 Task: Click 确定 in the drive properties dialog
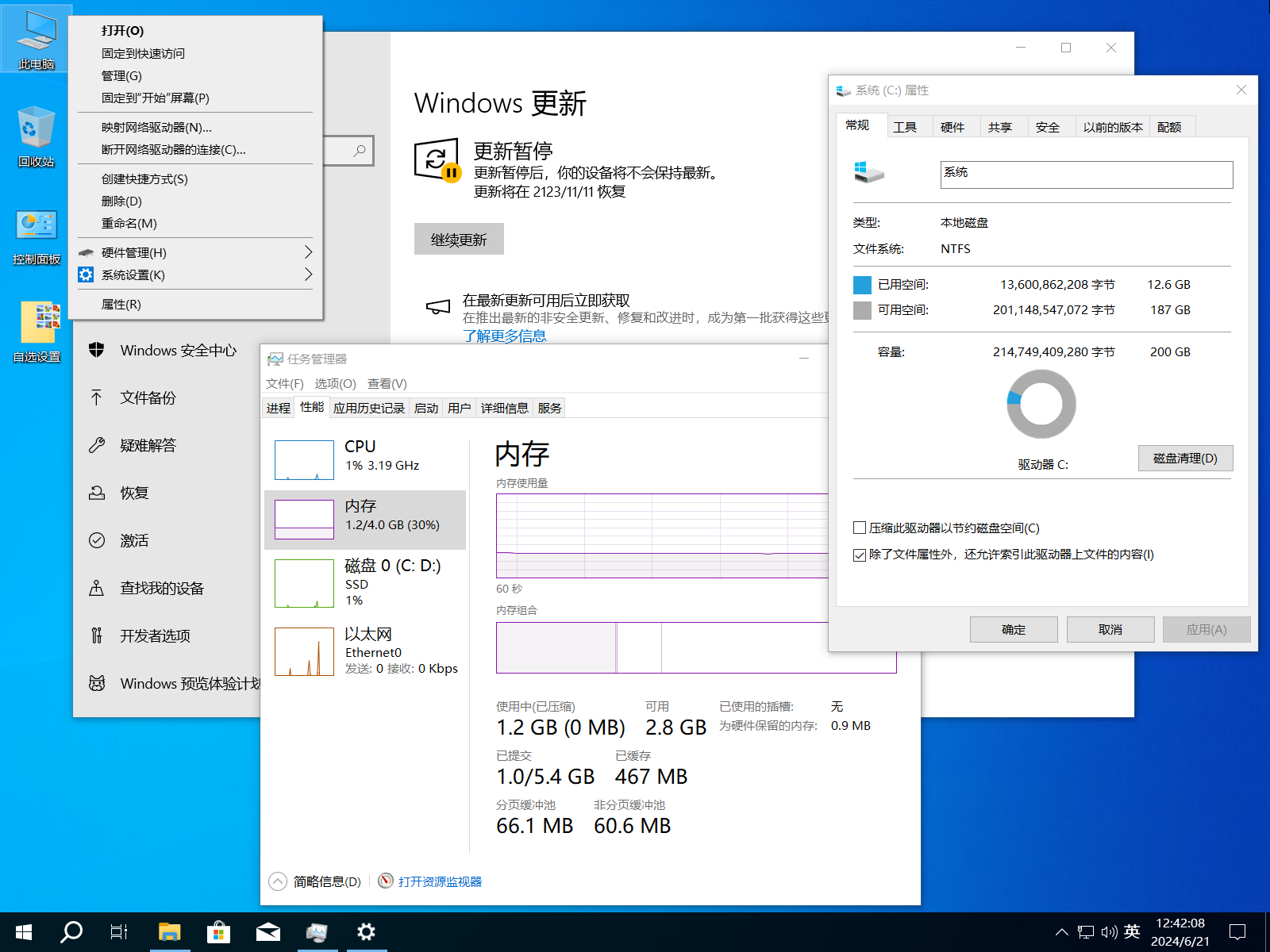(x=1014, y=629)
